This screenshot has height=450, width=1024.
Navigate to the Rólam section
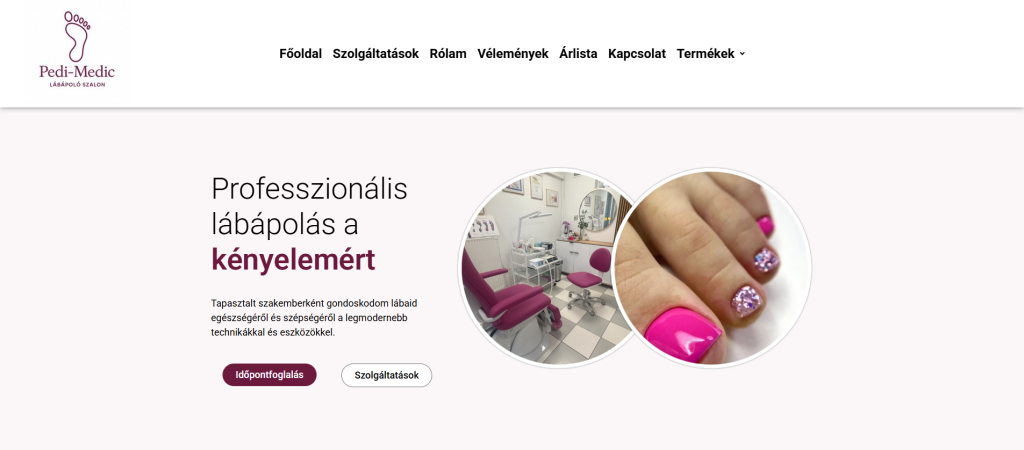pyautogui.click(x=448, y=54)
